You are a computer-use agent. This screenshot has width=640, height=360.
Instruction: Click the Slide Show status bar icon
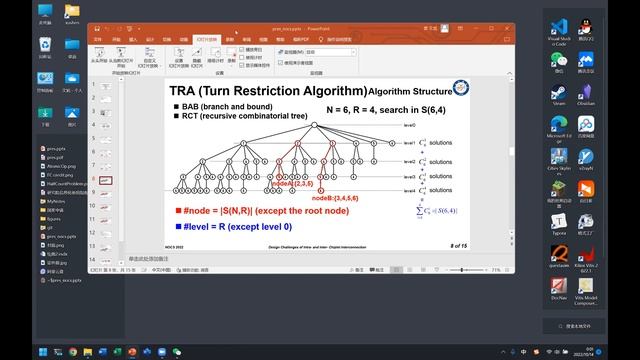coord(437,270)
